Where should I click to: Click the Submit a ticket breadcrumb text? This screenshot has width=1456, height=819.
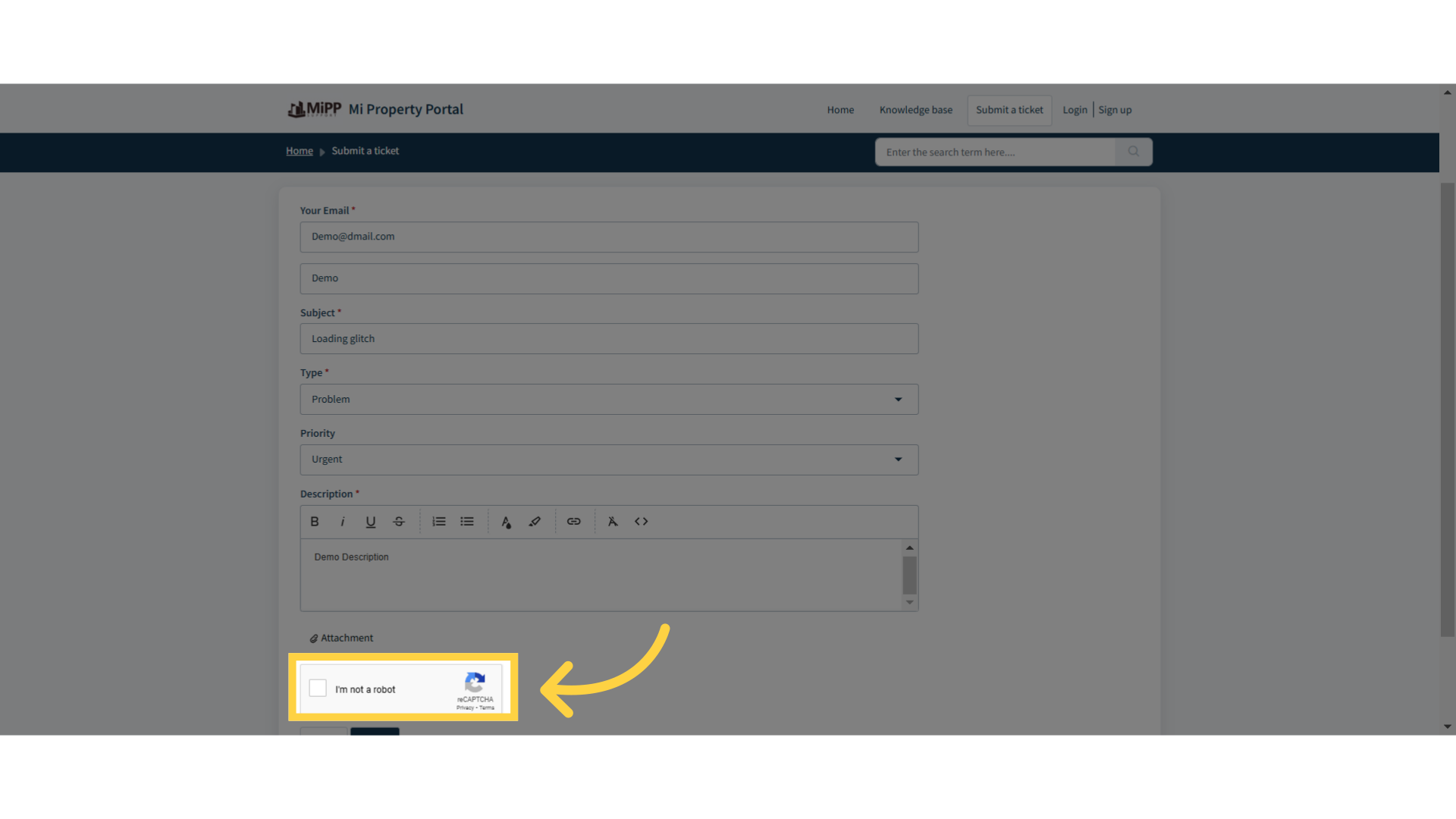click(x=365, y=151)
